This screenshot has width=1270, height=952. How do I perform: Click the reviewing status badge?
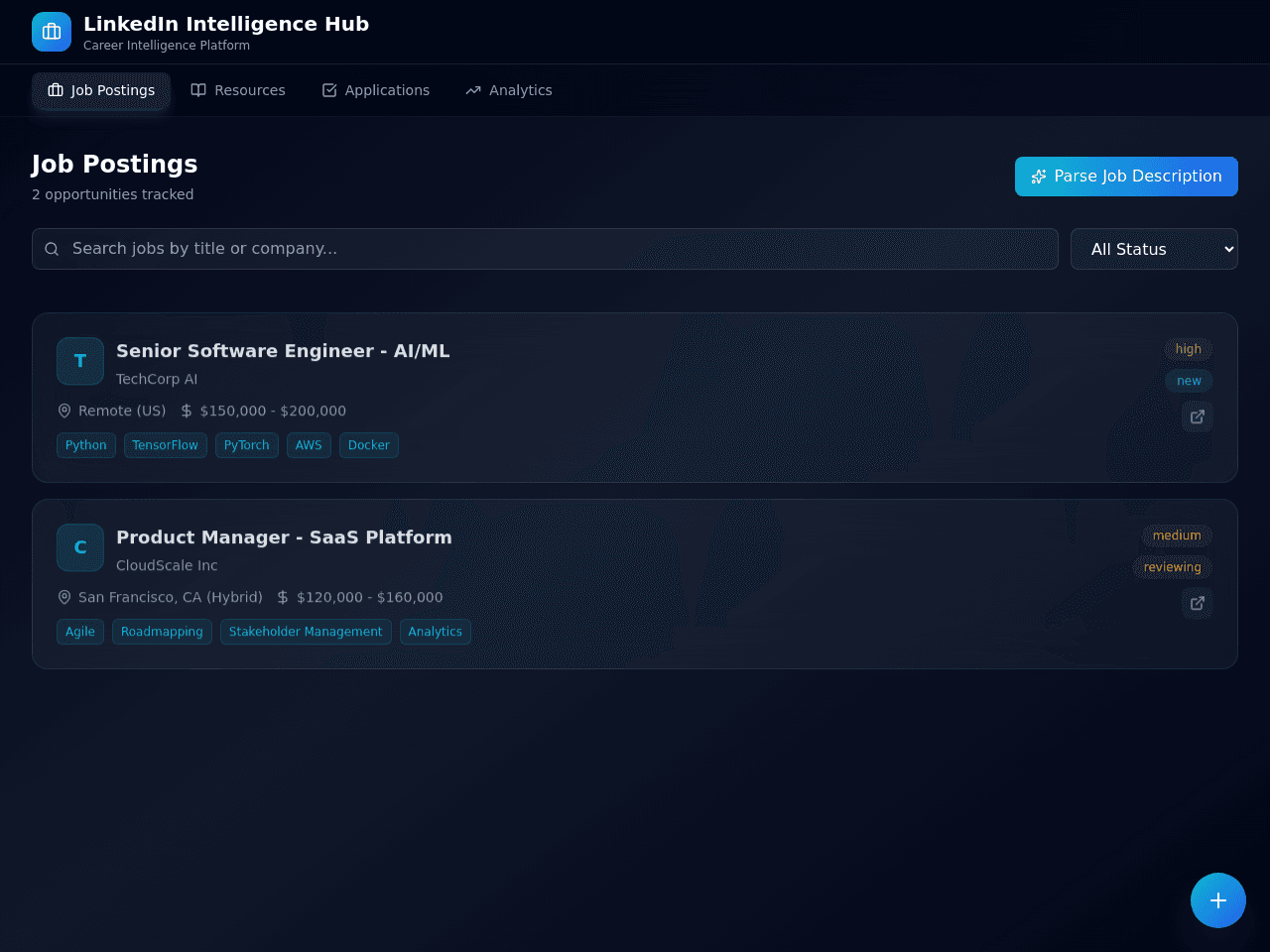[1173, 567]
